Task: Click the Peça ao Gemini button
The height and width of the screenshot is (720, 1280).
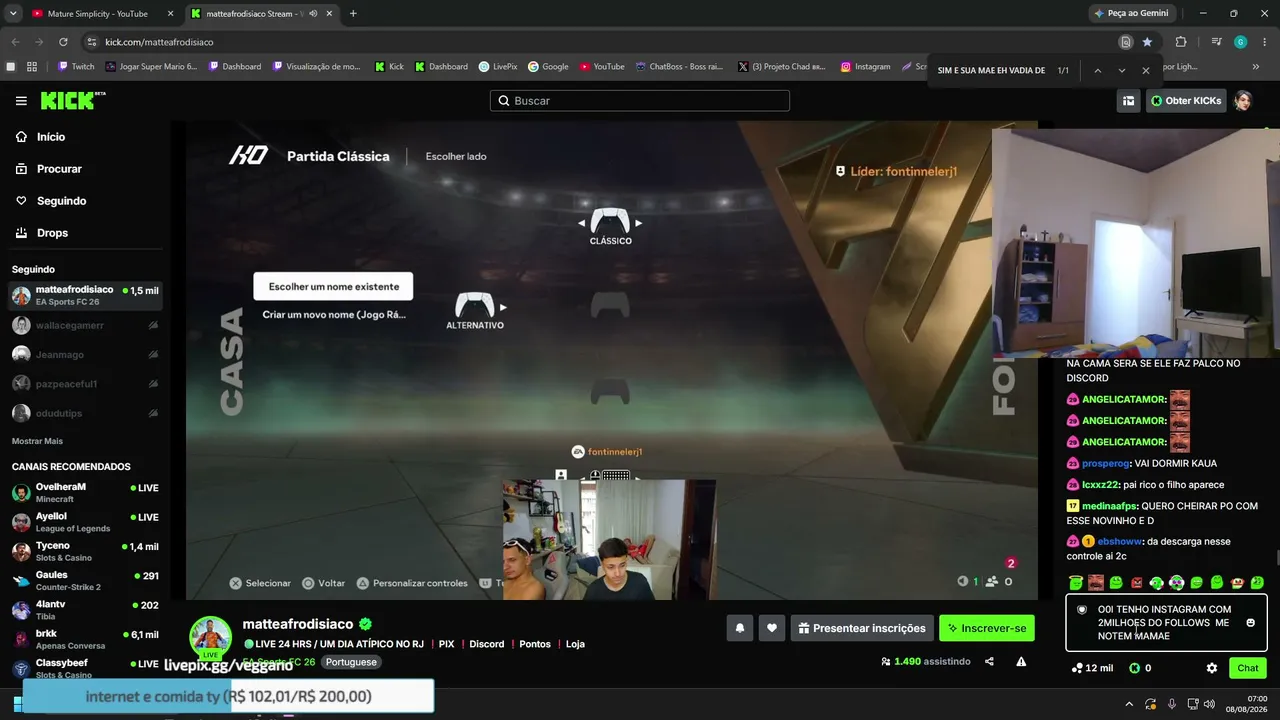Action: (1131, 13)
